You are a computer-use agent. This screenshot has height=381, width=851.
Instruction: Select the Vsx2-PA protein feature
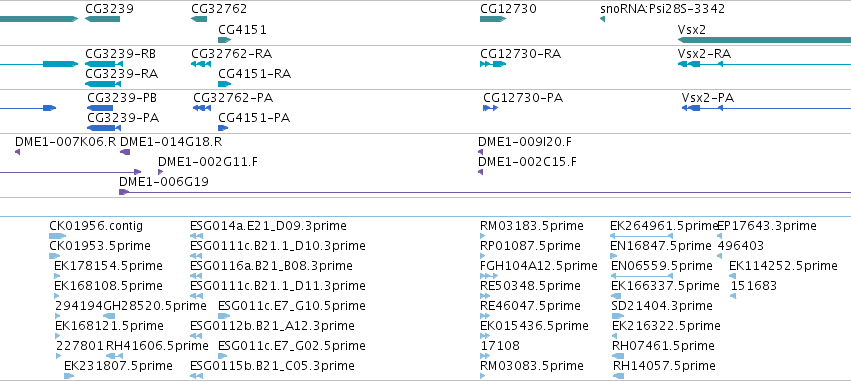[x=766, y=108]
